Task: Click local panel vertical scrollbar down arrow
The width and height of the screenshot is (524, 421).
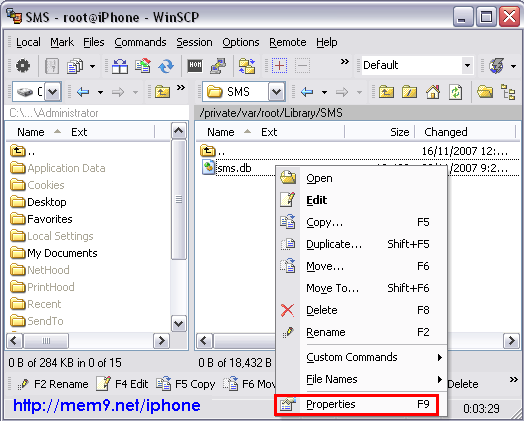Action: pyautogui.click(x=178, y=323)
